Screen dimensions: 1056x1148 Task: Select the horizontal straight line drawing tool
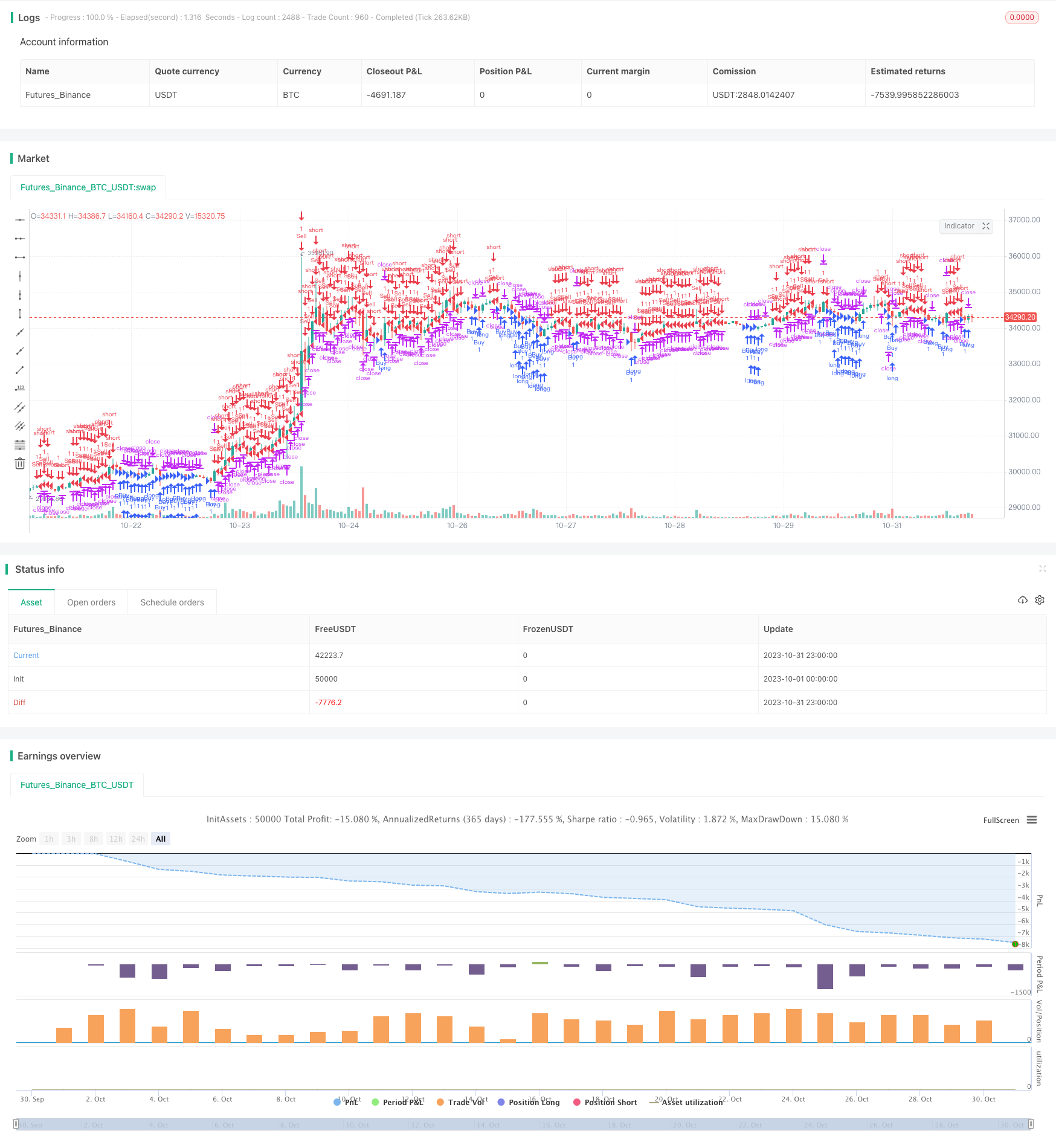(20, 220)
